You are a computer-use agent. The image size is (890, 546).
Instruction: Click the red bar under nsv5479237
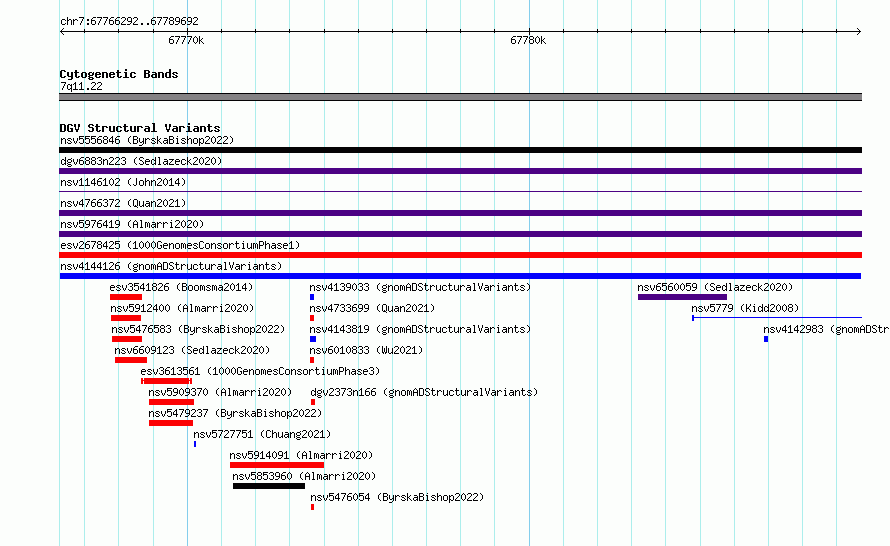tap(171, 423)
